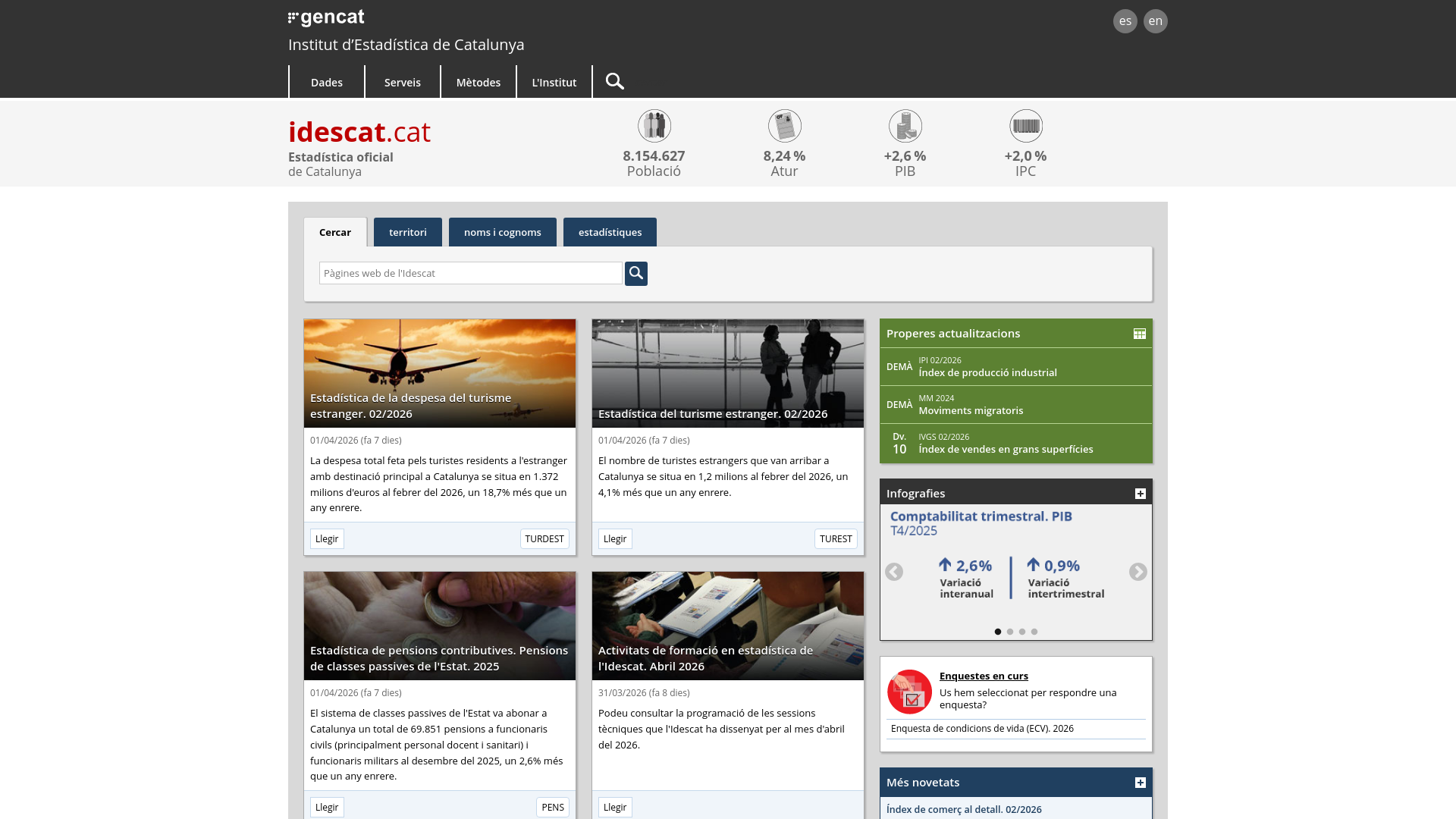Viewport: 1456px width, 819px height.
Task: Select second infographic carousel dot
Action: tap(1010, 632)
